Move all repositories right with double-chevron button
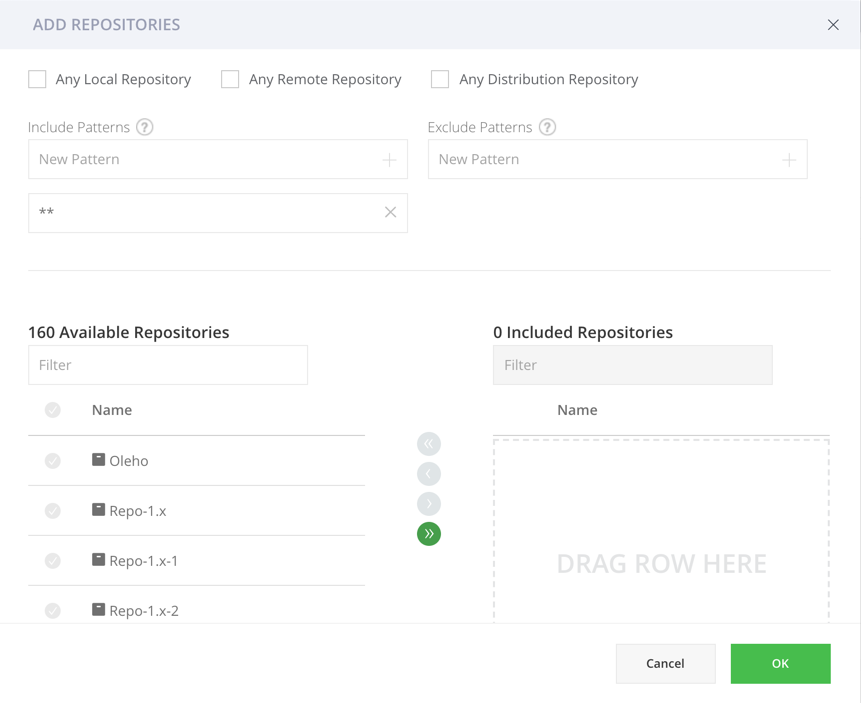Screen dimensions: 861x703 click(429, 534)
